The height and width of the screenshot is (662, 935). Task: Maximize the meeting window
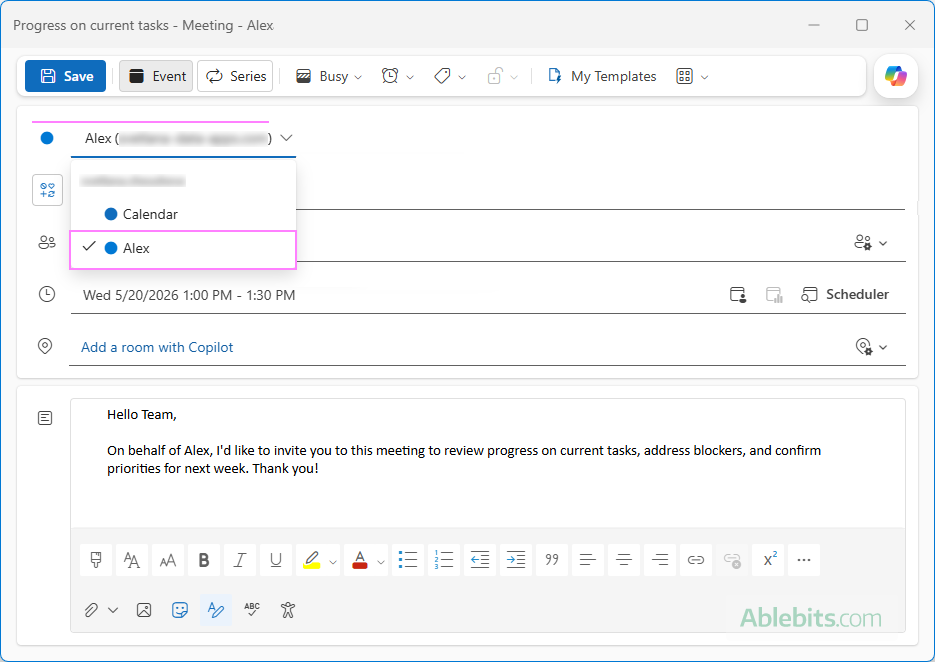click(x=862, y=25)
